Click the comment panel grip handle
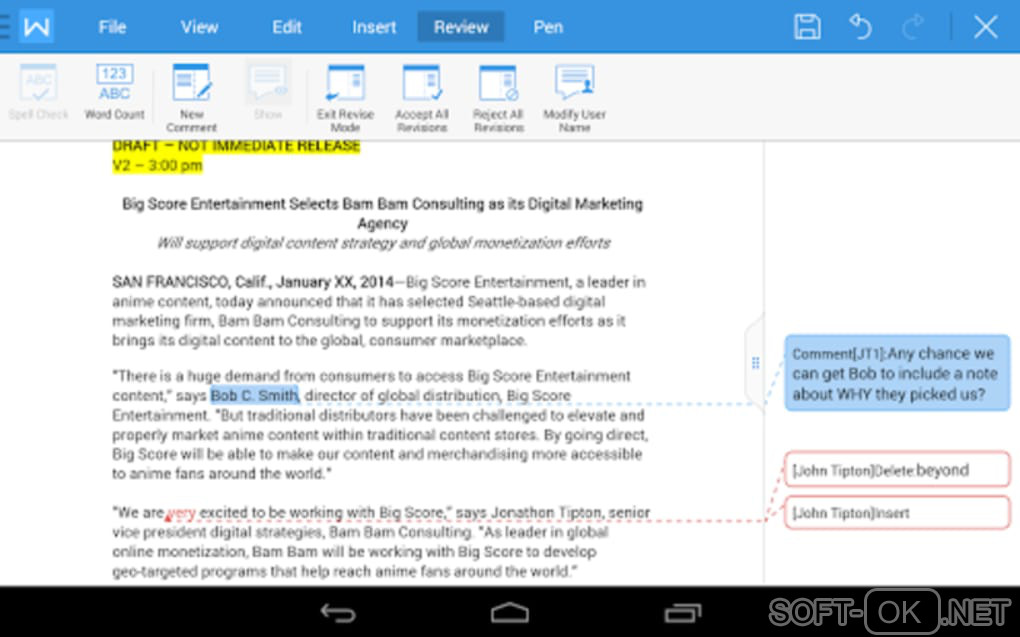 point(755,362)
